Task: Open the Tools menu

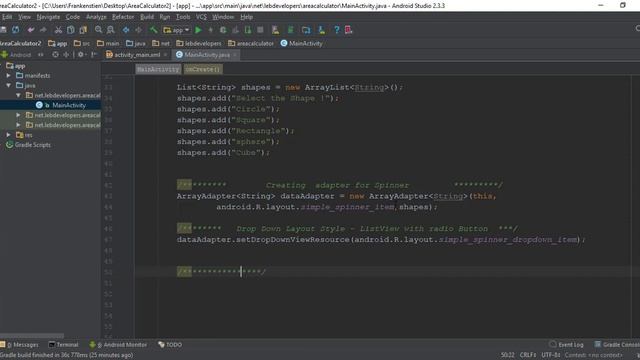Action: [x=183, y=17]
